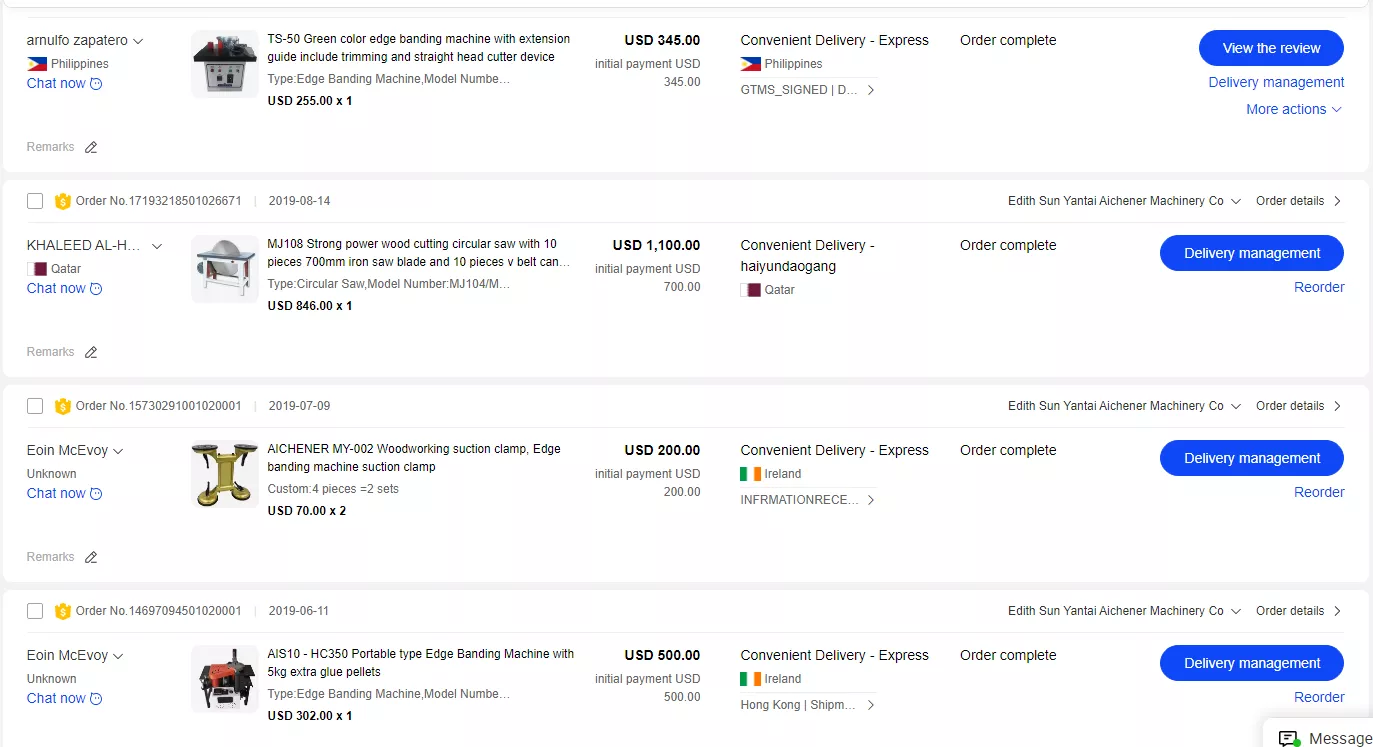Click the edit pencil next to Remarks under arnulfo
The image size is (1373, 747).
point(91,147)
